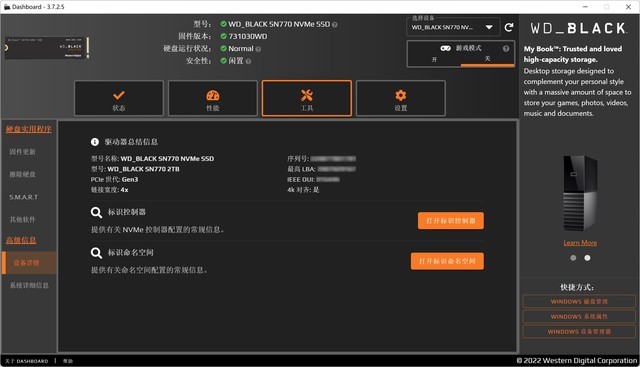
Task: Click 'My Book' promo headline text
Action: 573,54
